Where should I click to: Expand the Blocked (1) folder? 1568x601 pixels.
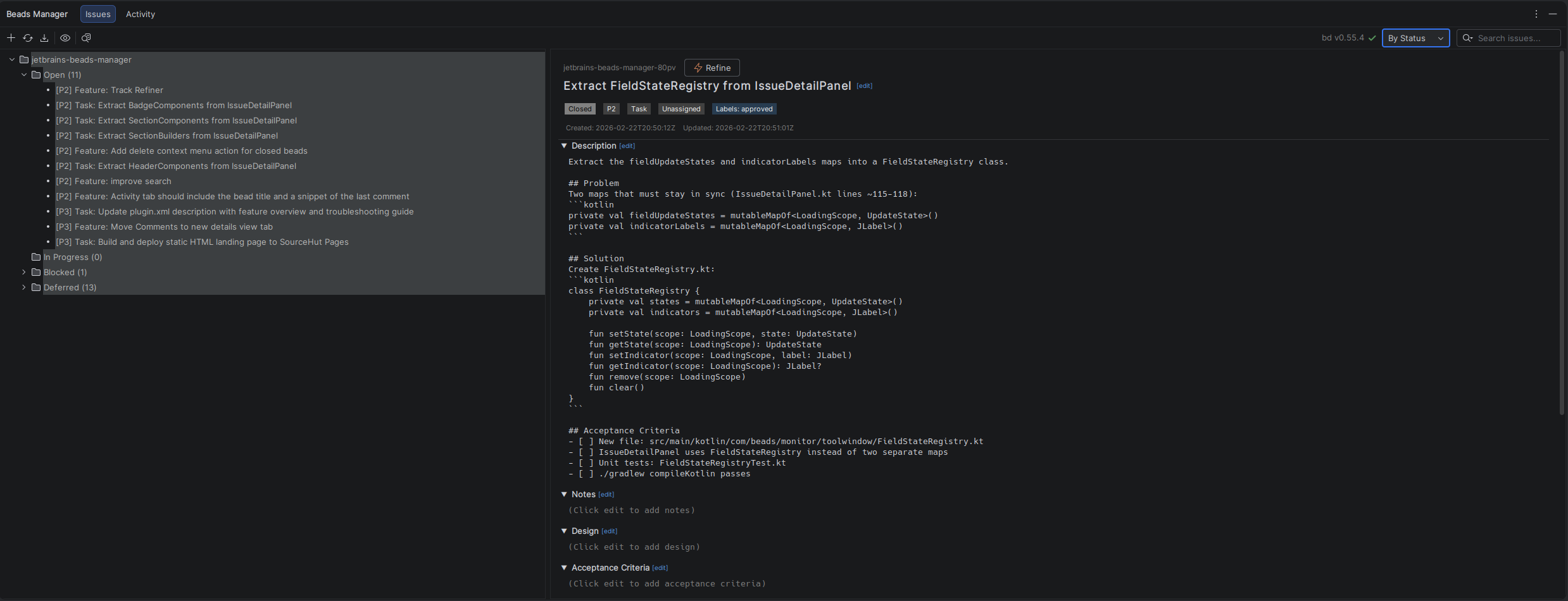(24, 272)
